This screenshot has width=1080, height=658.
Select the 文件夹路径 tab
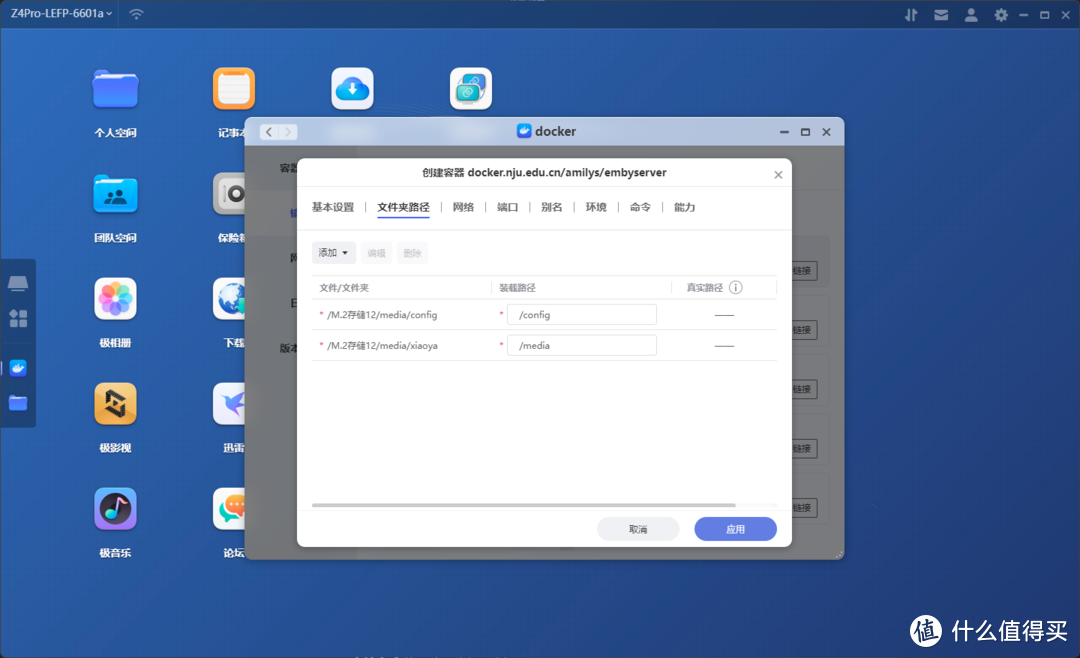403,207
